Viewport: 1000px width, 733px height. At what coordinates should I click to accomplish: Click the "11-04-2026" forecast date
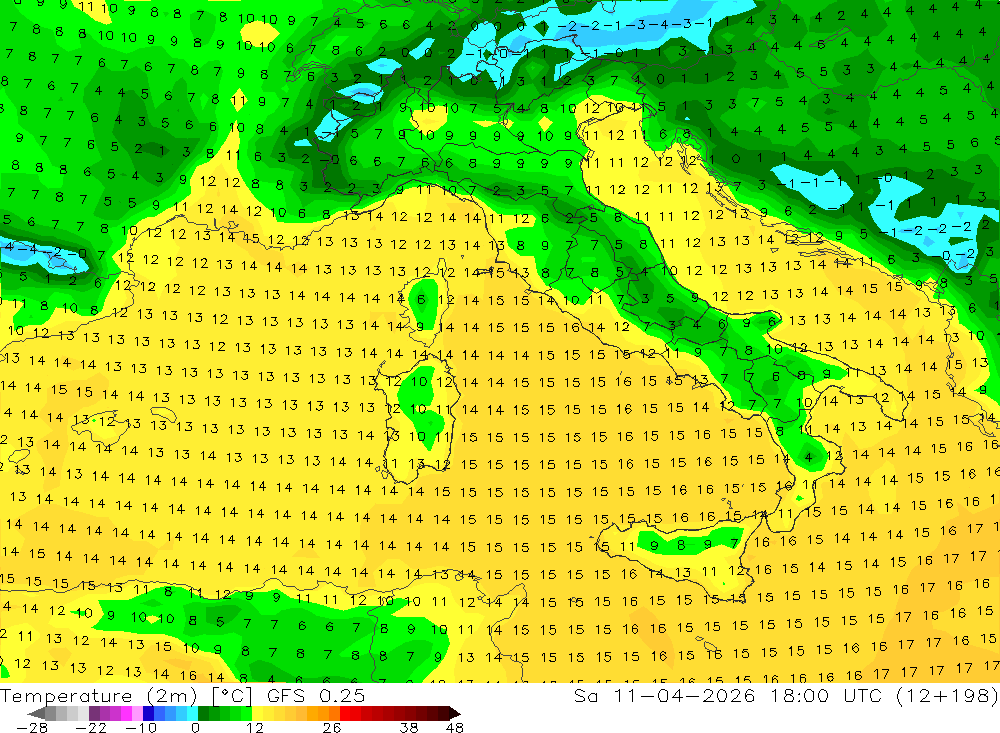tap(684, 695)
